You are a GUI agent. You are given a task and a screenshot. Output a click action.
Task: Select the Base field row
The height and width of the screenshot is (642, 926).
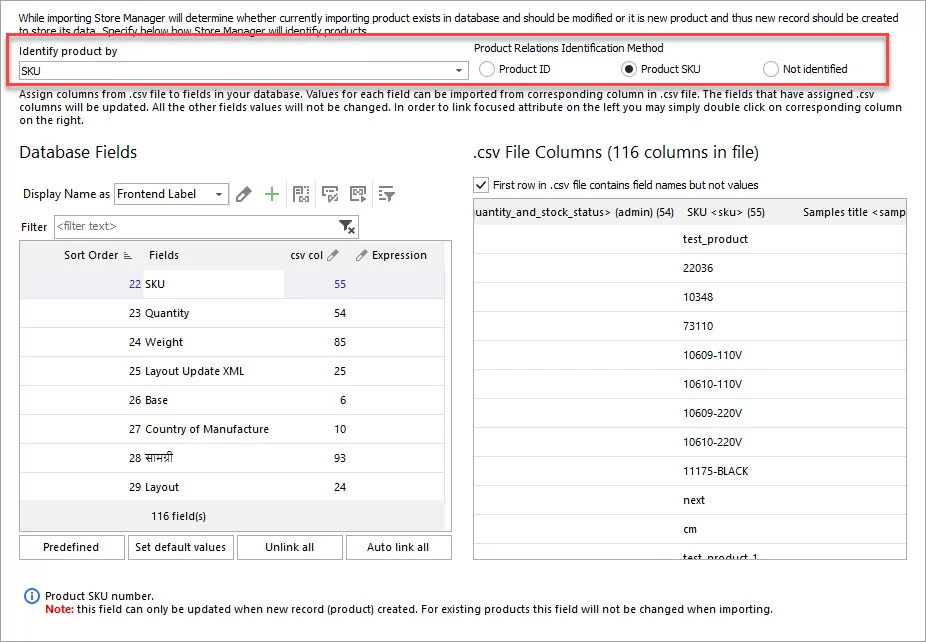pyautogui.click(x=232, y=400)
